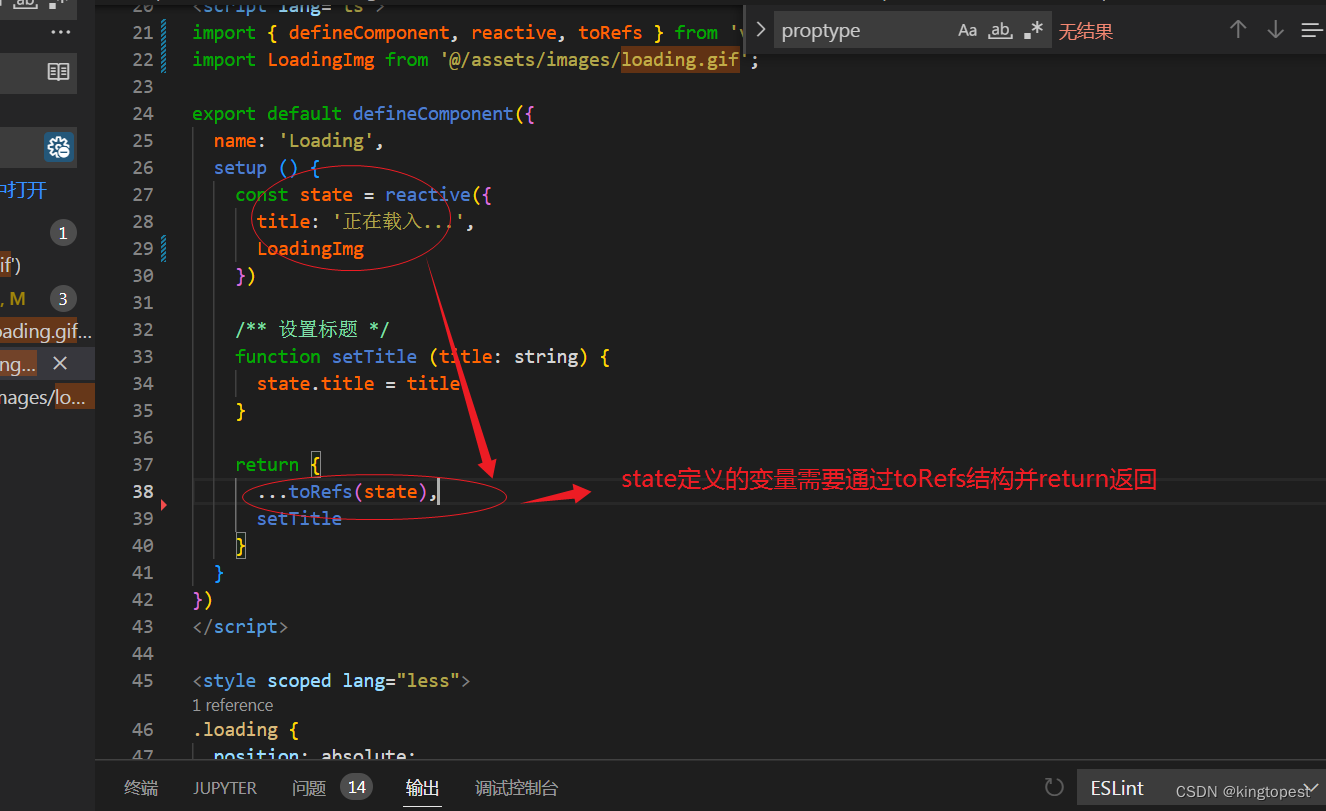Switch to the 终端 terminal tab
Image resolution: width=1326 pixels, height=811 pixels.
[x=140, y=787]
